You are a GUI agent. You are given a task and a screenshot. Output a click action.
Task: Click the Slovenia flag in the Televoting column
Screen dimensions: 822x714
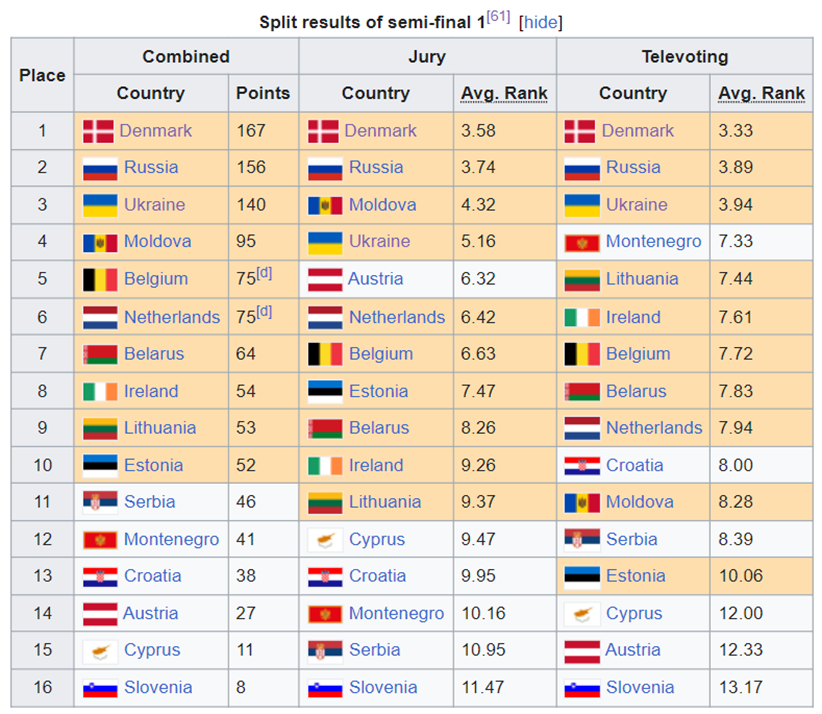pos(582,688)
